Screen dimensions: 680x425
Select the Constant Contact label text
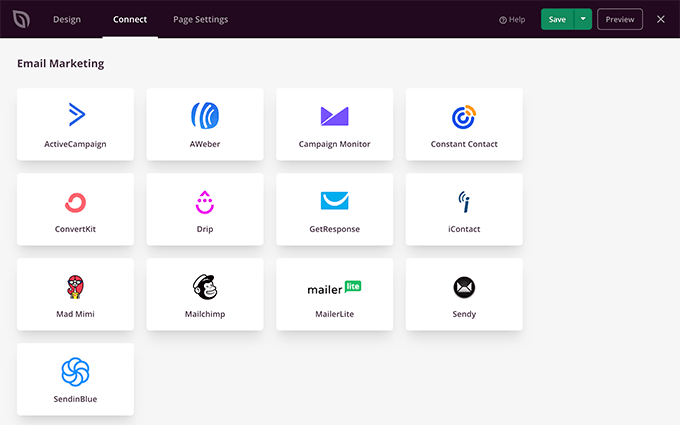pos(464,144)
